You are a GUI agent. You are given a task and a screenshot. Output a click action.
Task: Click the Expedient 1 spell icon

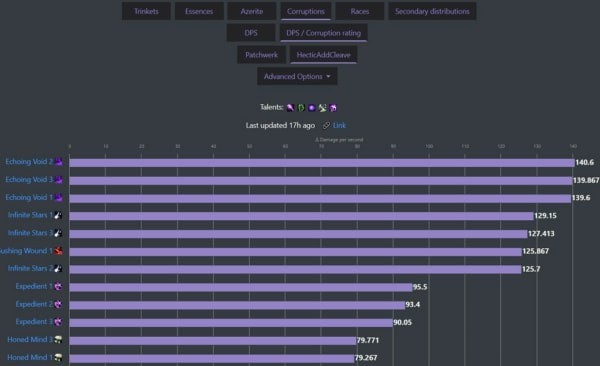tap(58, 286)
